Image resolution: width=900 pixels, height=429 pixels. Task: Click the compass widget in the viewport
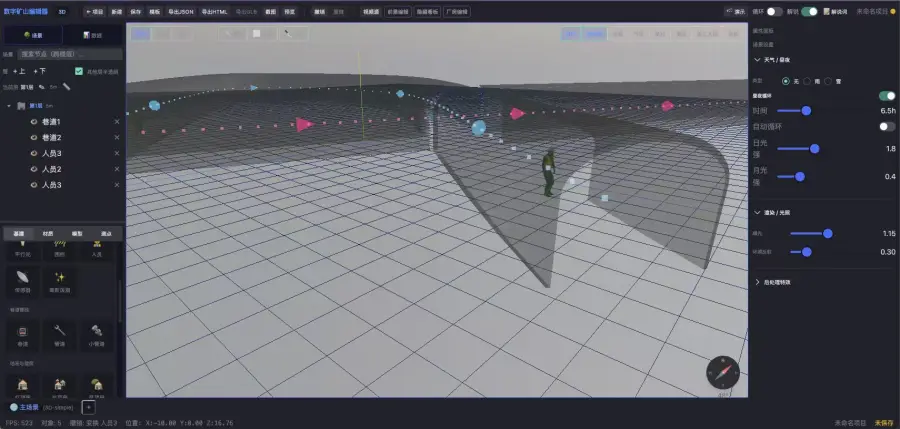[723, 372]
